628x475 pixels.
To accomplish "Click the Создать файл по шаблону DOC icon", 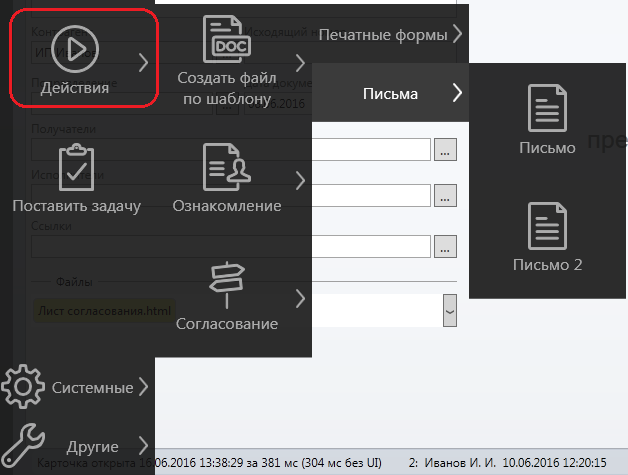I will pos(227,40).
